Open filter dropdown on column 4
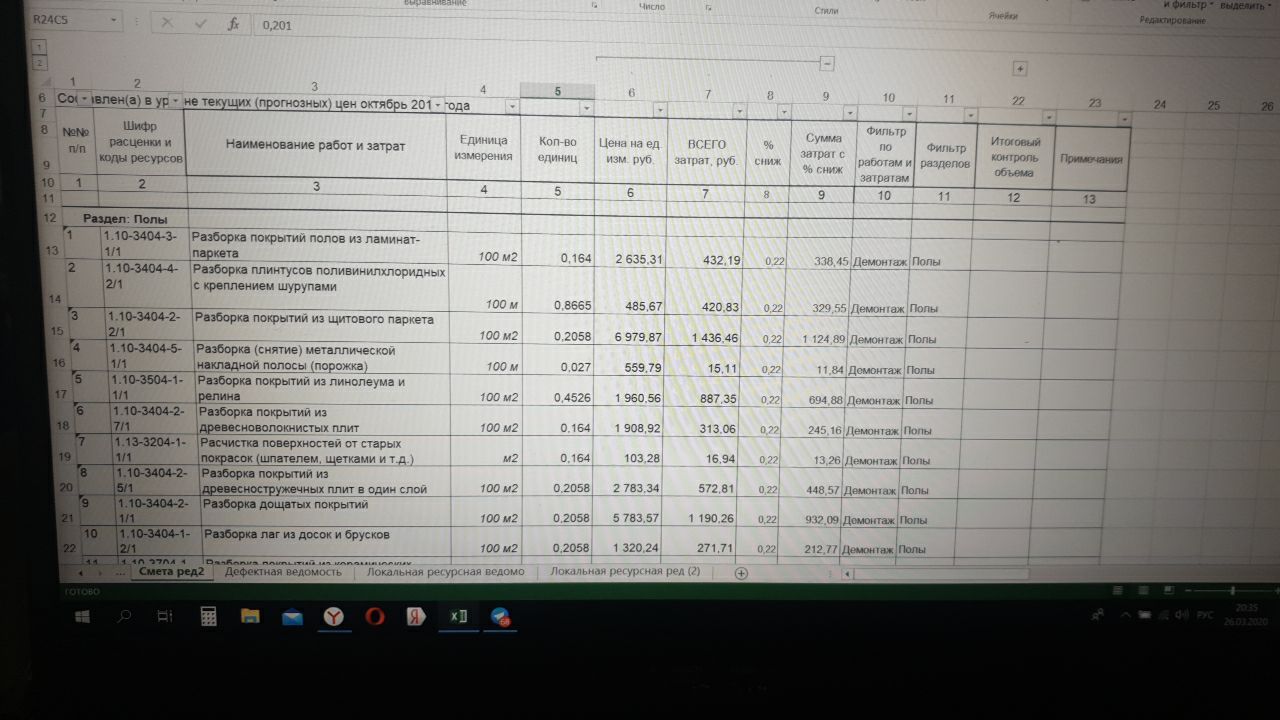1280x720 pixels. [x=512, y=106]
